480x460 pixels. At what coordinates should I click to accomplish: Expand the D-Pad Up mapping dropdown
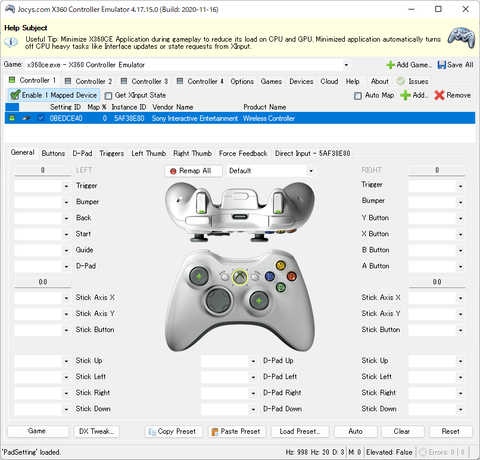click(x=253, y=361)
